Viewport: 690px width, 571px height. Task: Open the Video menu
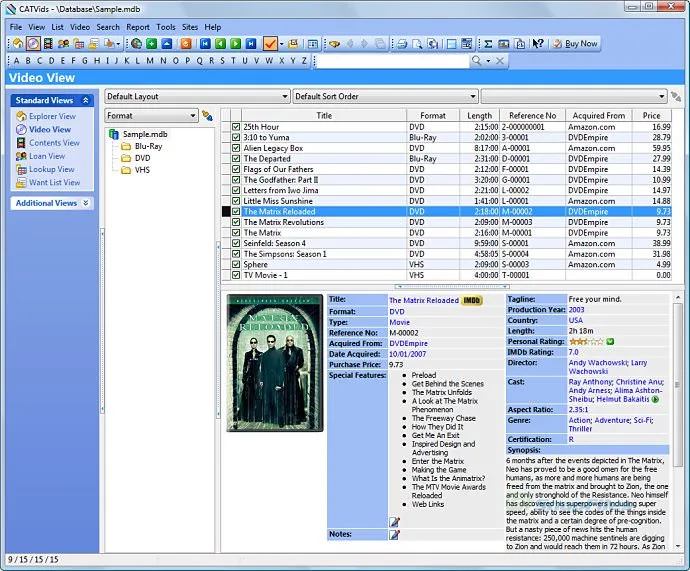tap(80, 27)
